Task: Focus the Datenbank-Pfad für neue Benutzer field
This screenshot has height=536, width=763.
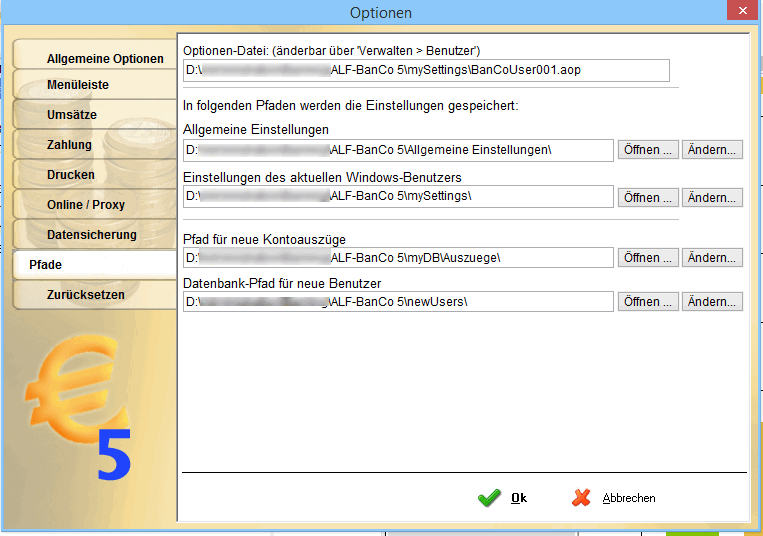Action: 398,302
